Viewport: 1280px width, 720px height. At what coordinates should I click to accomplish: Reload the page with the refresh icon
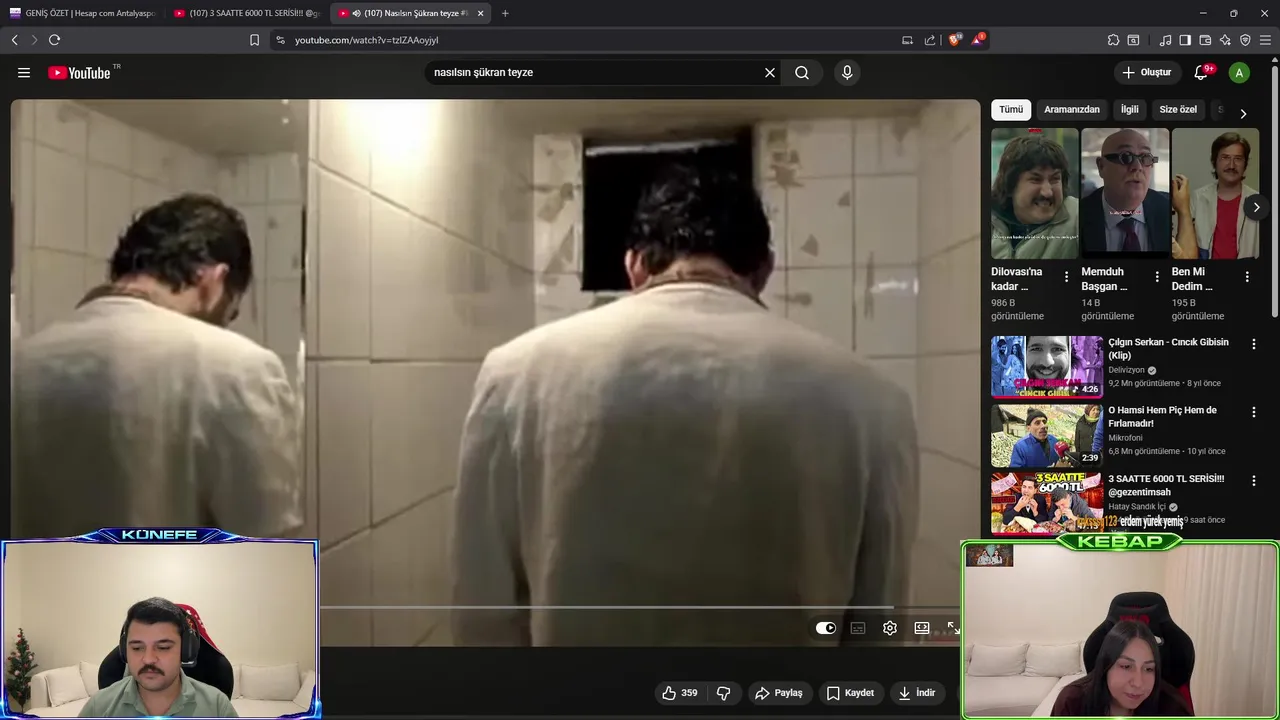tap(54, 40)
